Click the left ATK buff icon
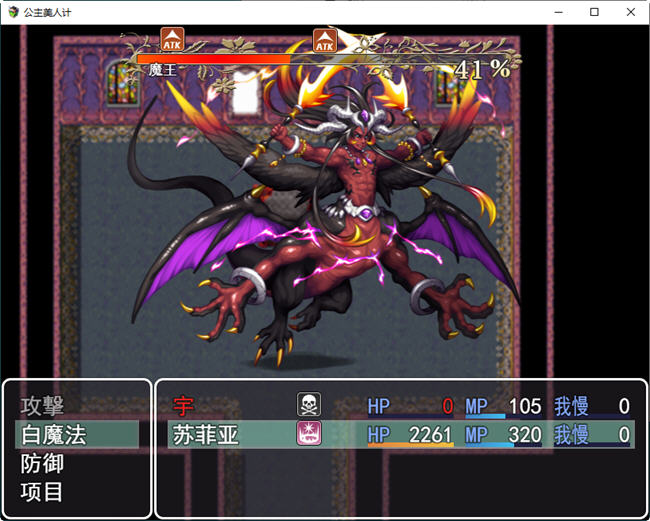Image resolution: width=650 pixels, height=521 pixels. coord(171,40)
